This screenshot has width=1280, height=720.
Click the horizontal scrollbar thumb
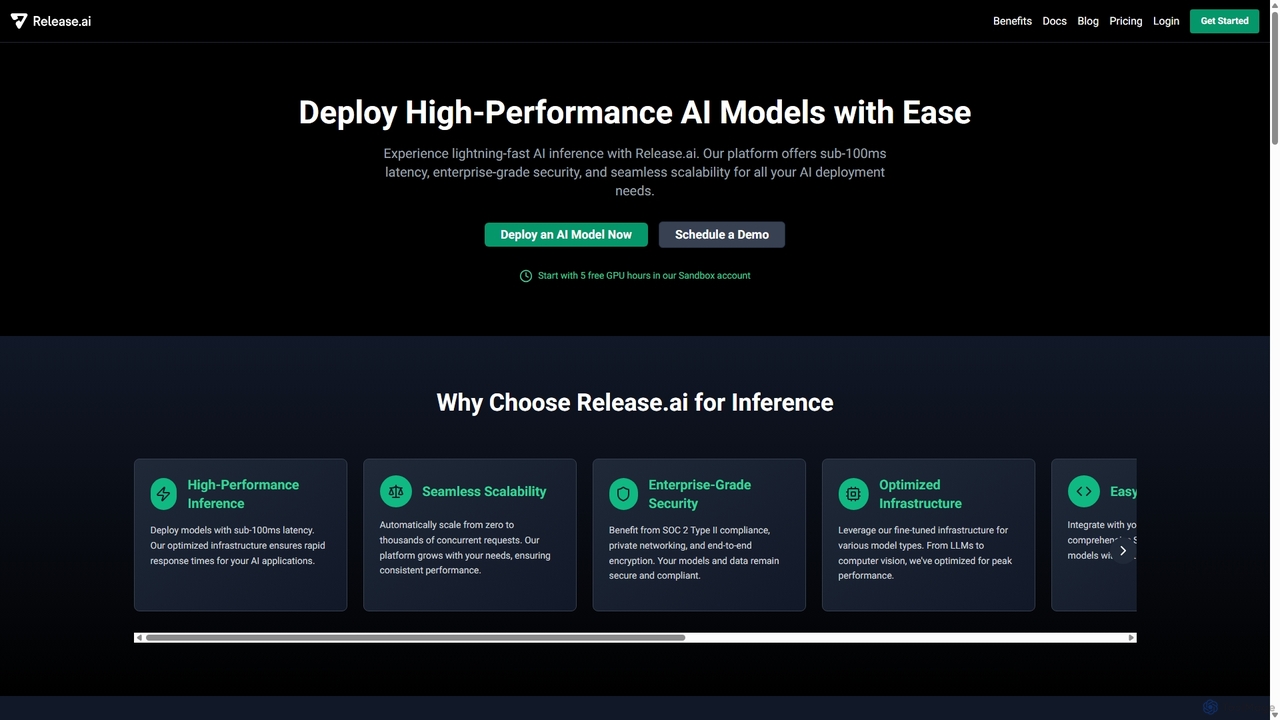(415, 637)
